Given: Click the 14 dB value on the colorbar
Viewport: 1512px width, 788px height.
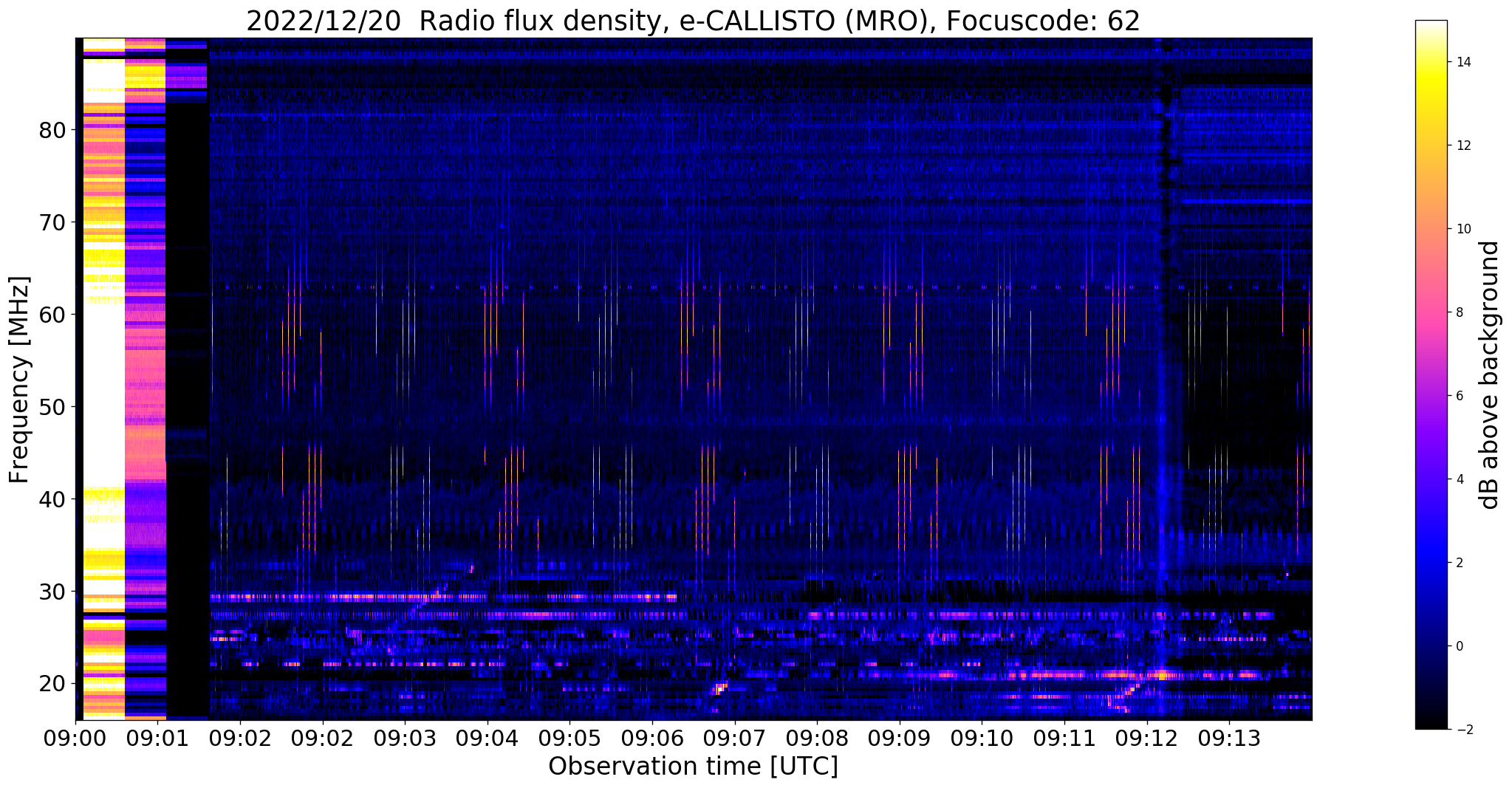Looking at the screenshot, I should pyautogui.click(x=1463, y=63).
